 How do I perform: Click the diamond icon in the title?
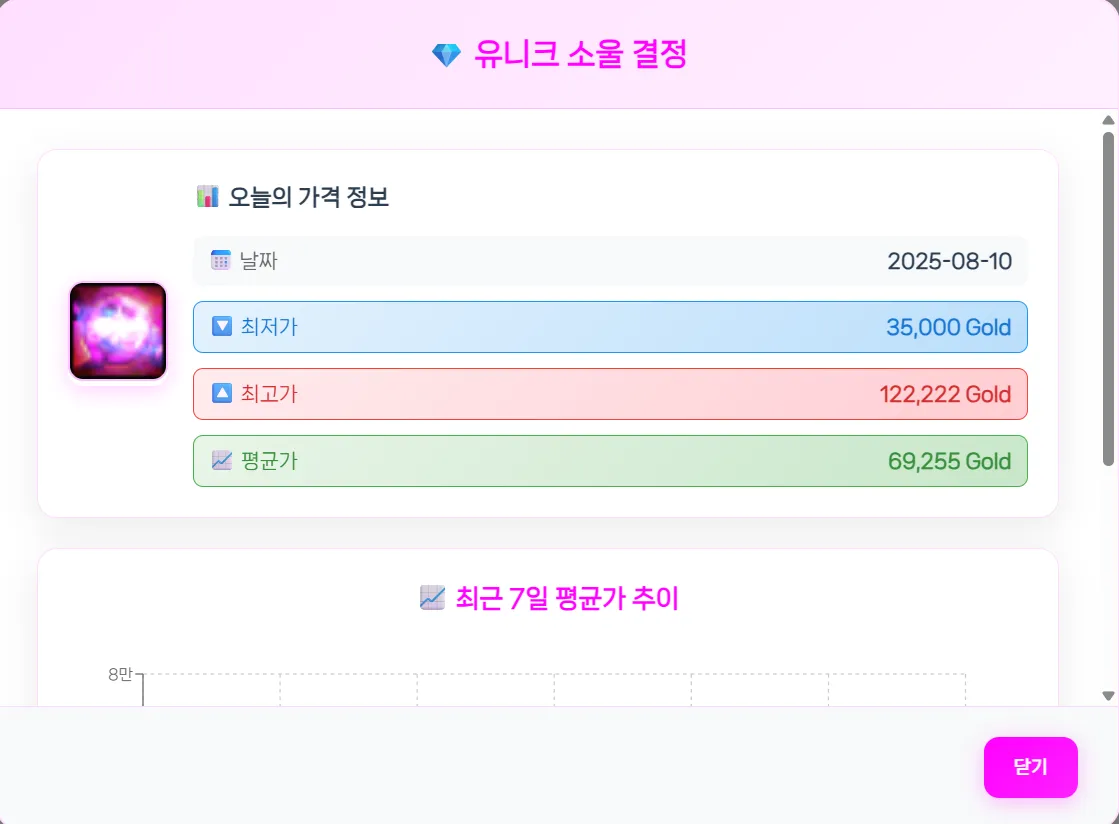pyautogui.click(x=446, y=55)
